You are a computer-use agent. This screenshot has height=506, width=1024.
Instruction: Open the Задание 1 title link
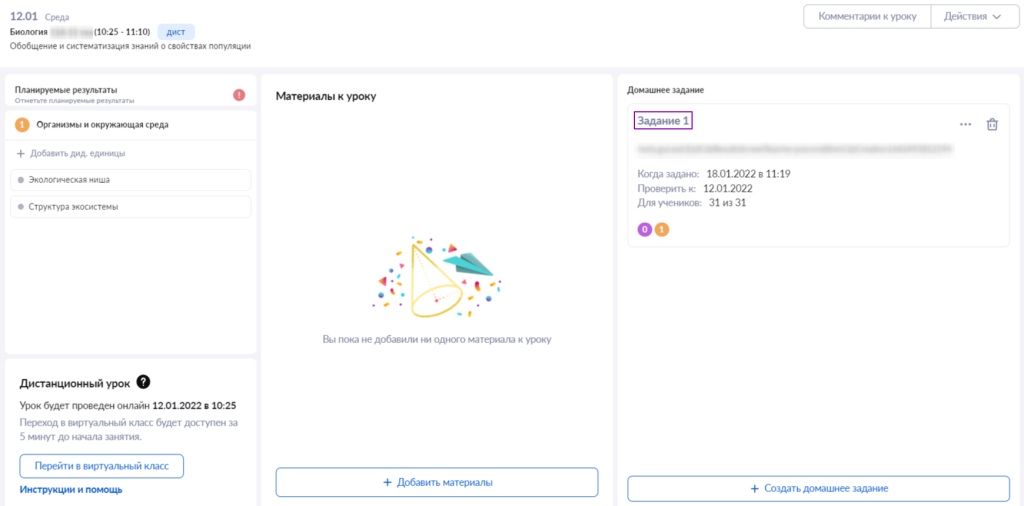click(x=663, y=121)
